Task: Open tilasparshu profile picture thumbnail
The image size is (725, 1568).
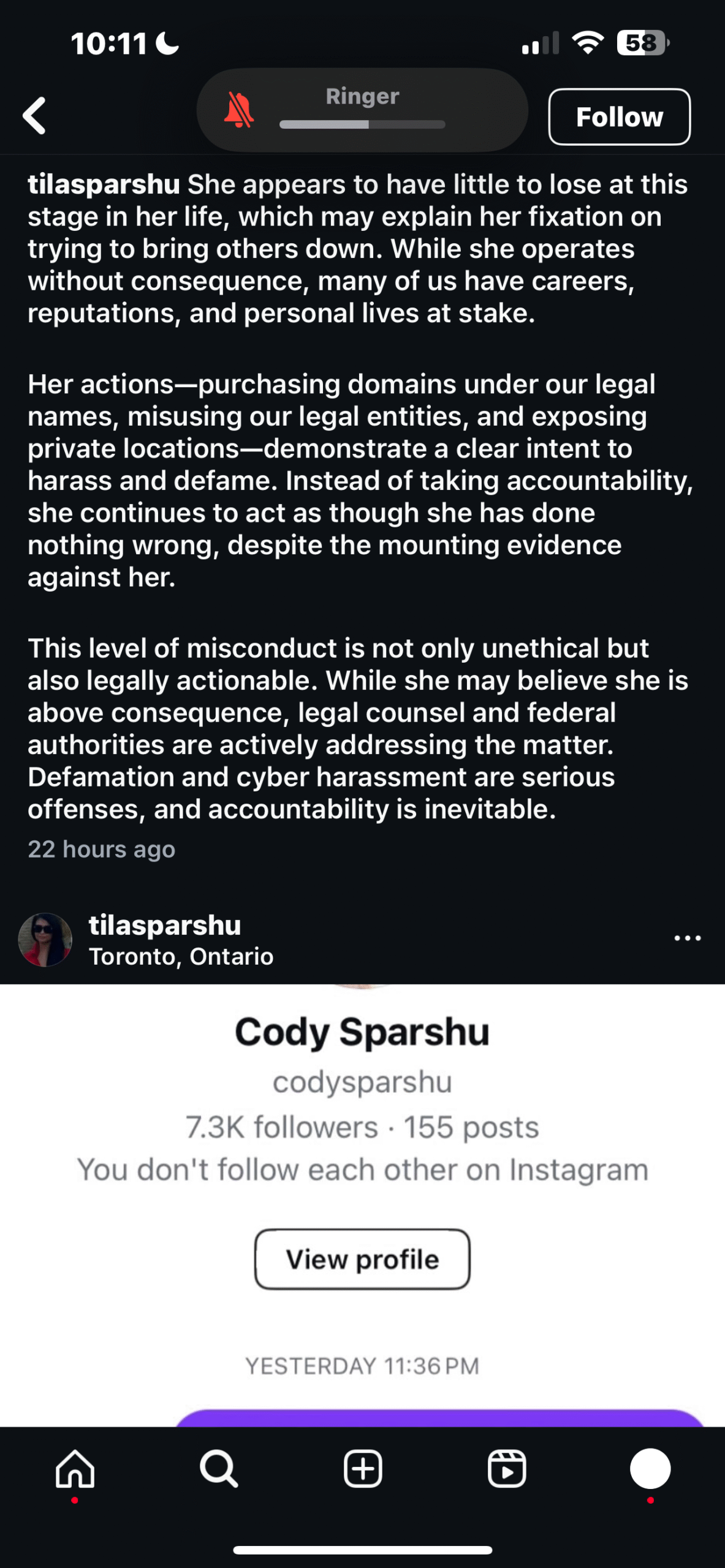Action: (x=45, y=940)
